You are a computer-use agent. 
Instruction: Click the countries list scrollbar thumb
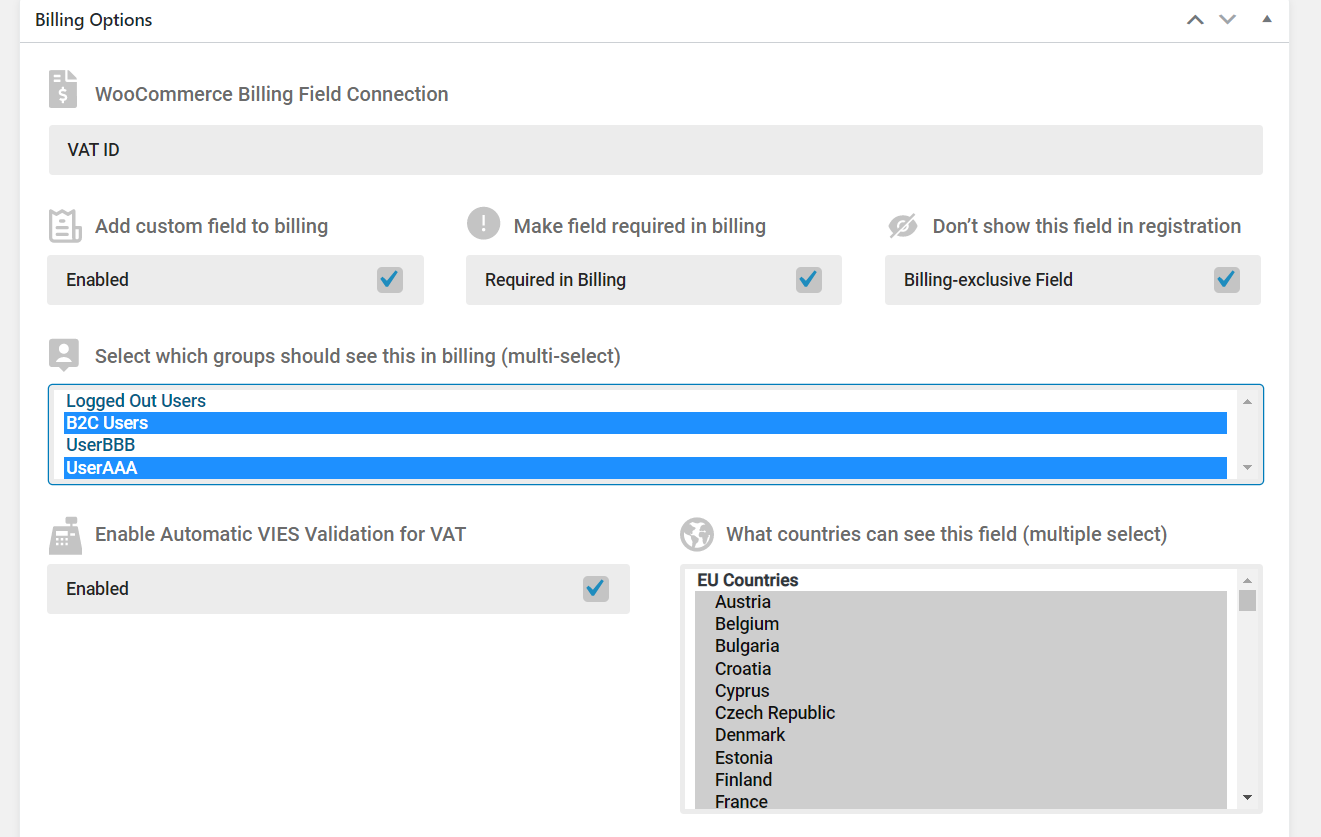[1247, 600]
